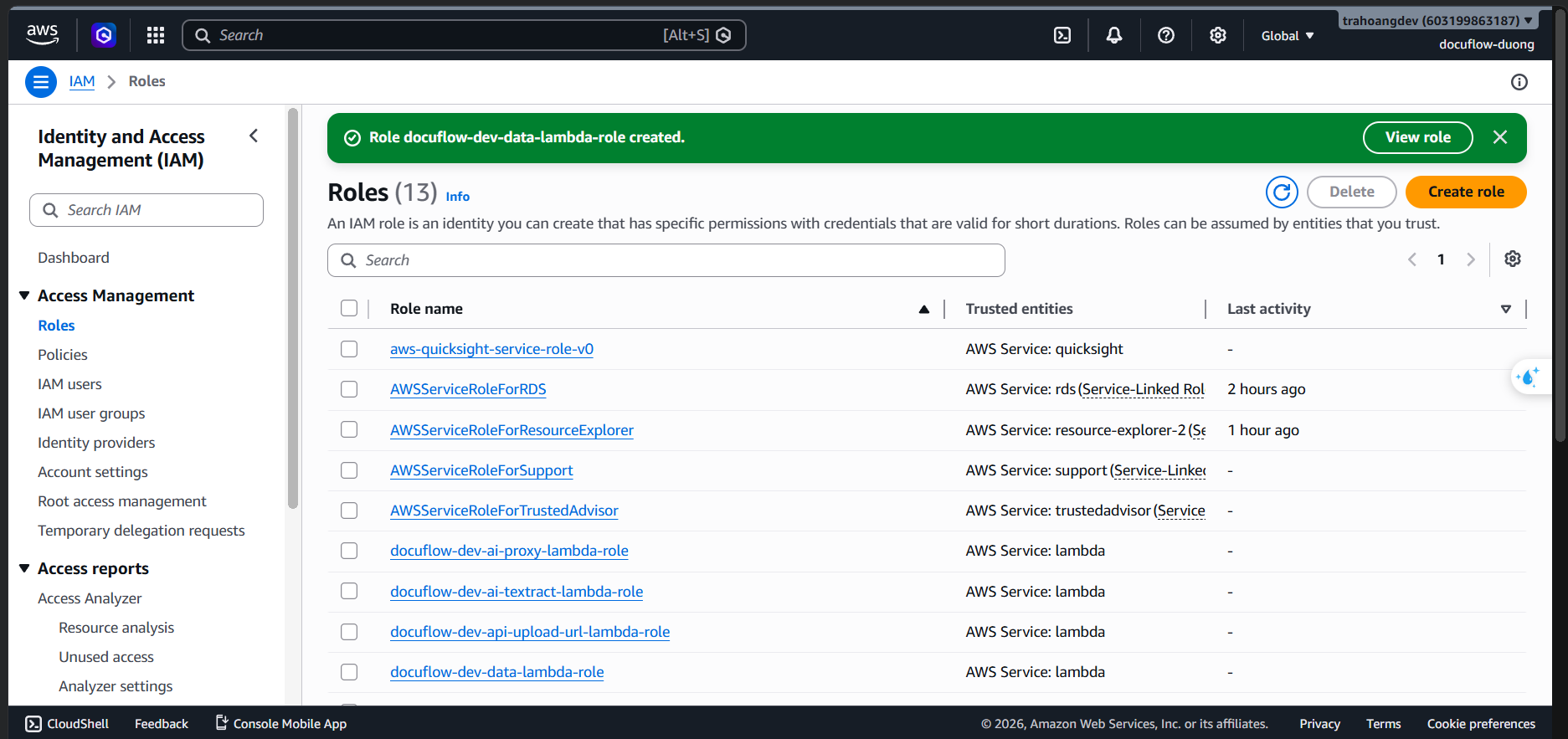Launch CloudShell from the top bar icon
This screenshot has height=739, width=1568.
pyautogui.click(x=1062, y=35)
